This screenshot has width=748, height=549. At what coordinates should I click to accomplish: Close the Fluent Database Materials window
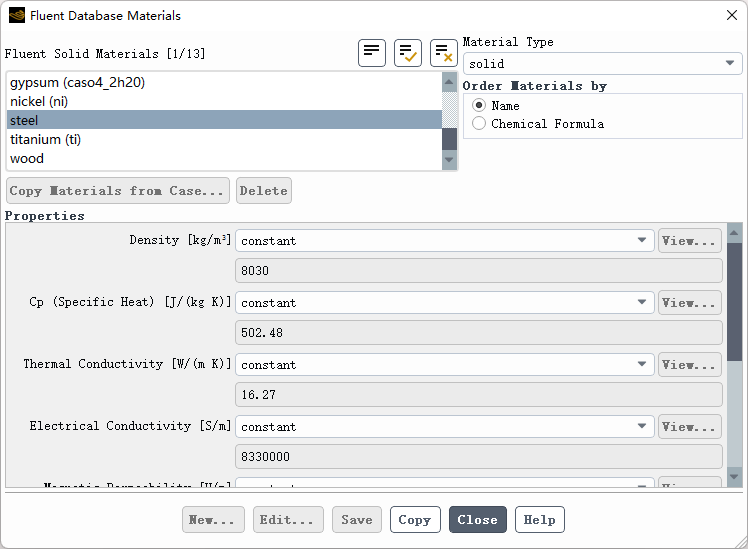pos(731,16)
